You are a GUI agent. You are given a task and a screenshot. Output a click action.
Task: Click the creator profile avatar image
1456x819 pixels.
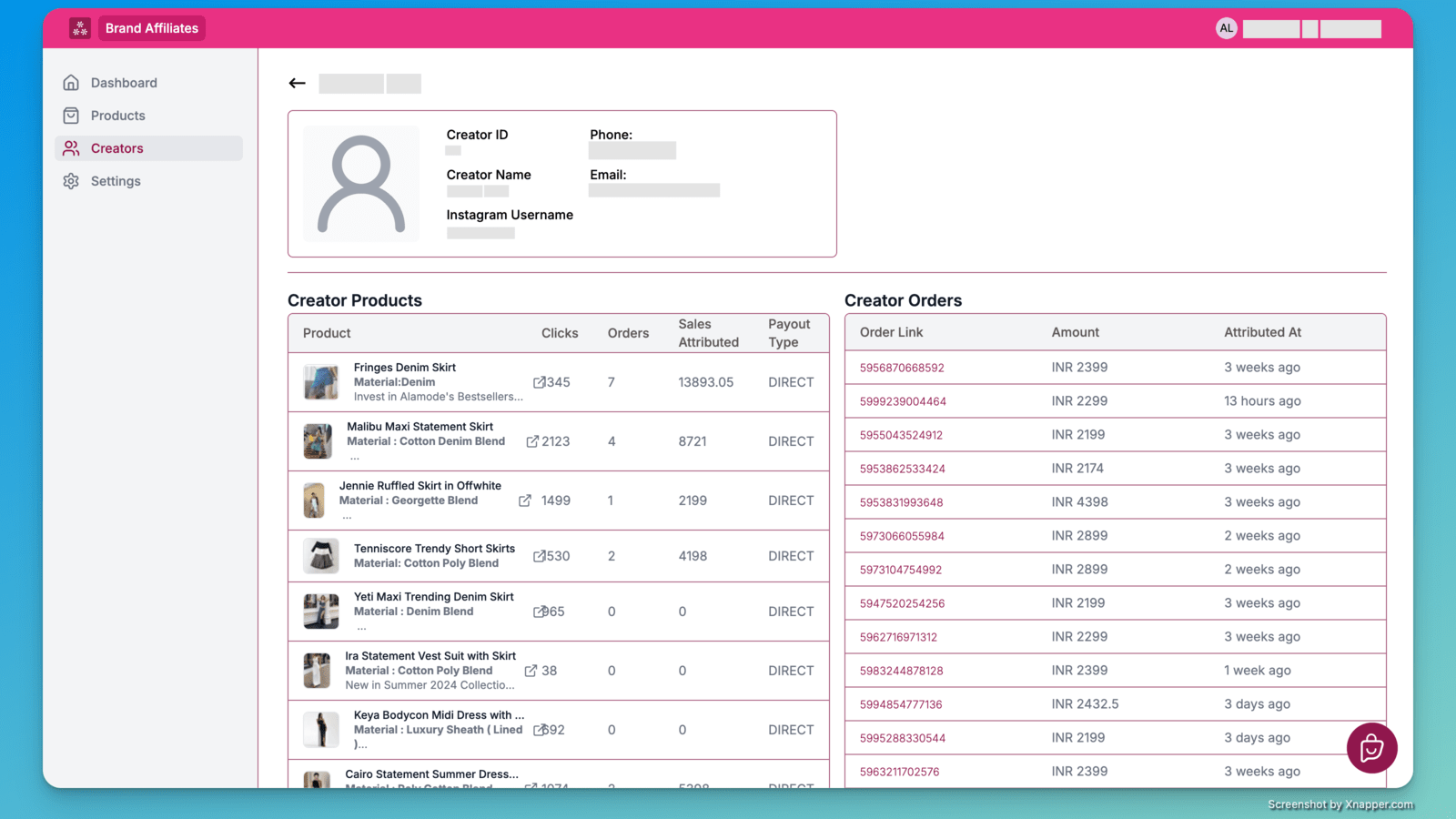pyautogui.click(x=361, y=184)
